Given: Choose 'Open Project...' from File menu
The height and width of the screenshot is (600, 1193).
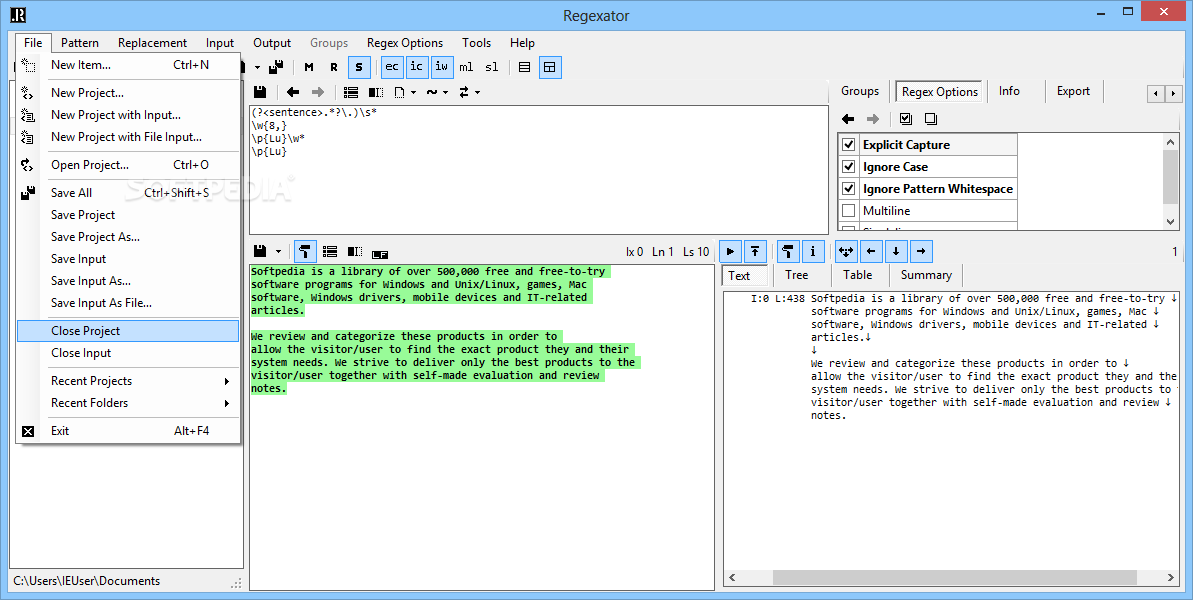Looking at the screenshot, I should pyautogui.click(x=128, y=165).
